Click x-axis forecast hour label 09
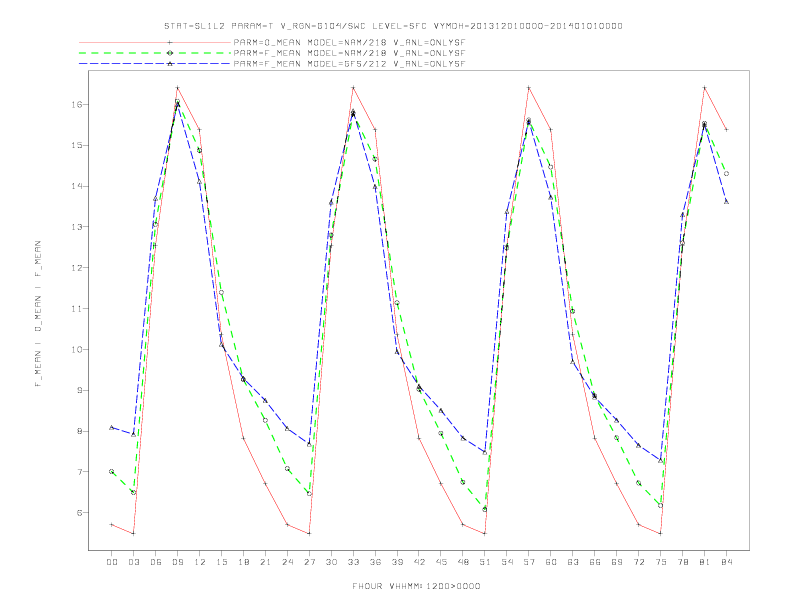 tap(177, 562)
